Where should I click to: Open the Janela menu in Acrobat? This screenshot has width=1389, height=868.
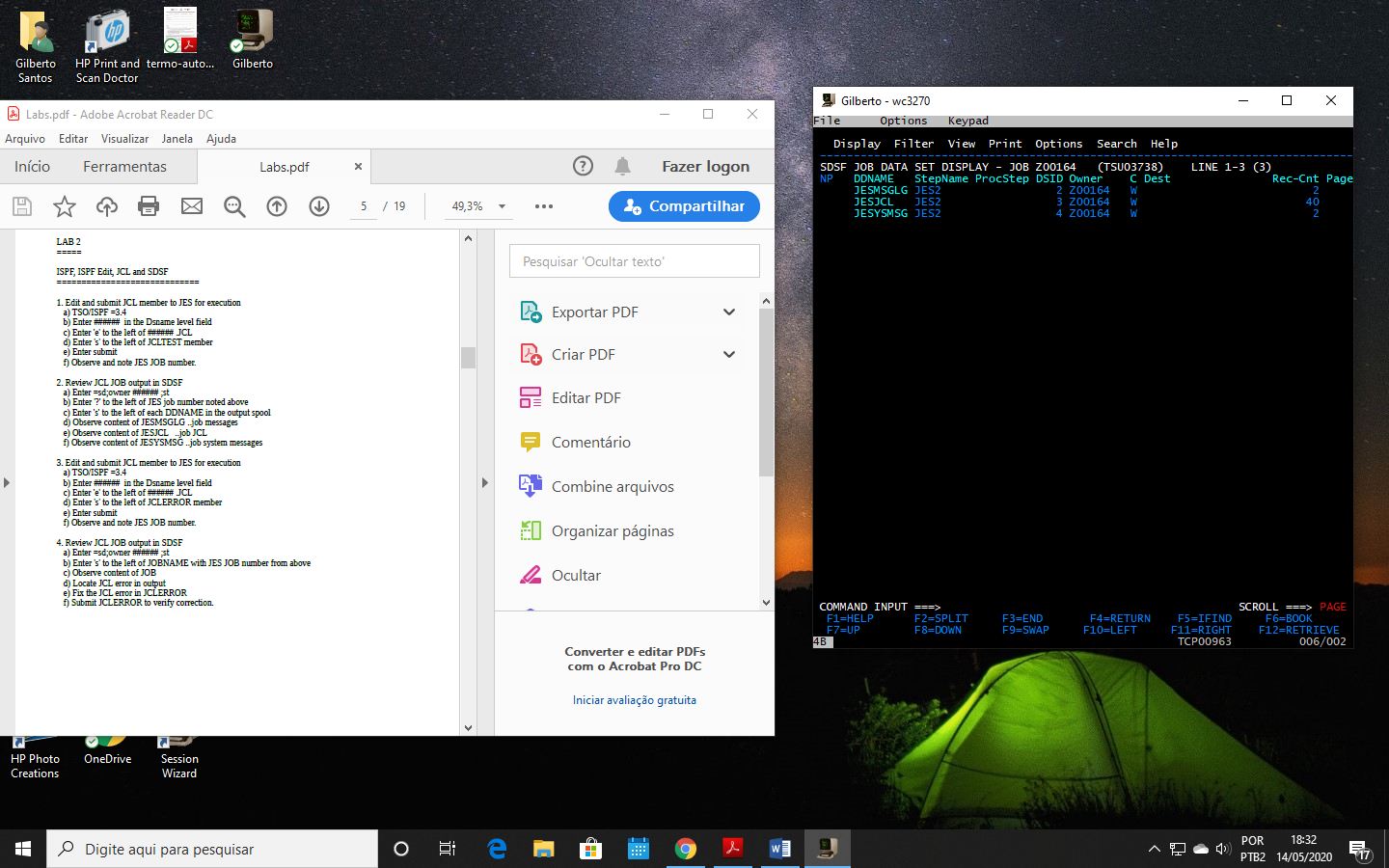click(177, 139)
